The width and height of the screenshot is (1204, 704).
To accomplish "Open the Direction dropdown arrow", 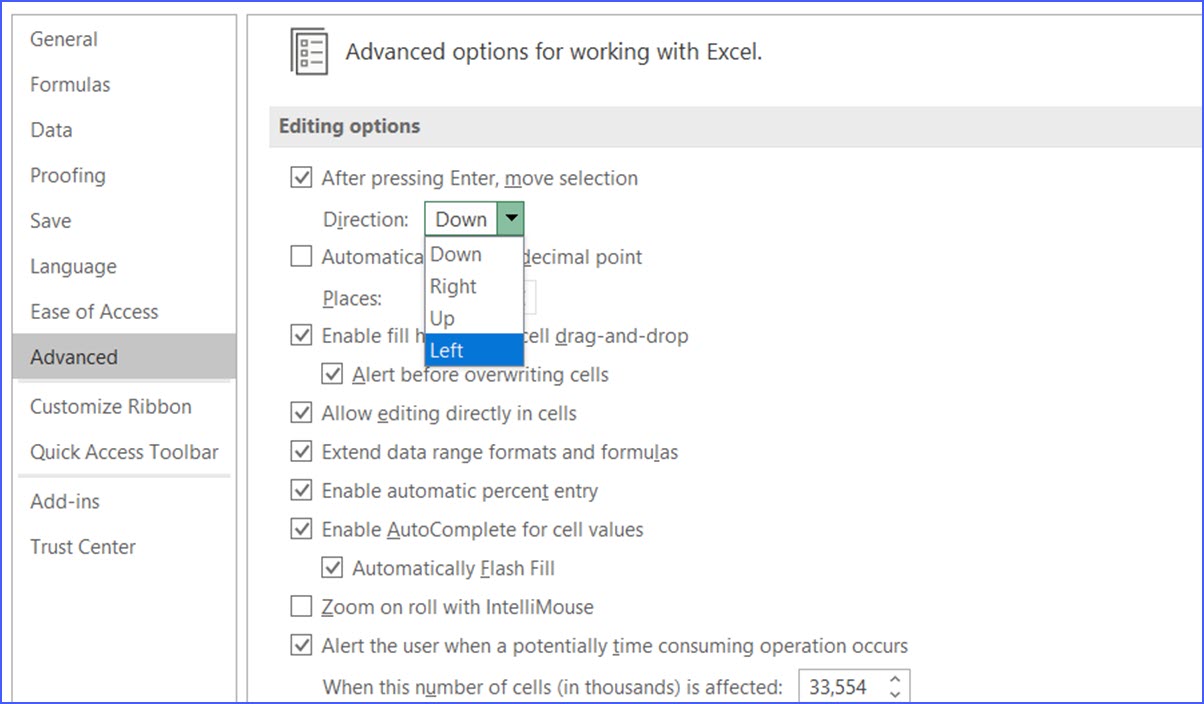I will coord(514,218).
